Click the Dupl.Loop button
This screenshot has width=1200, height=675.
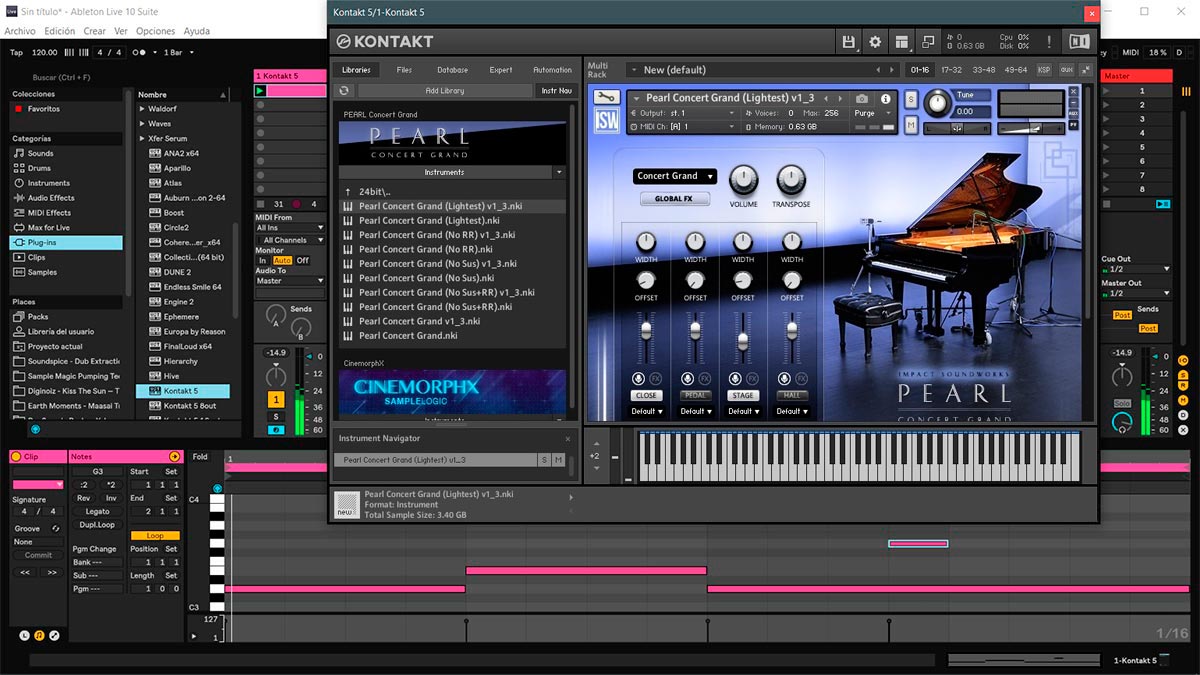pos(97,524)
